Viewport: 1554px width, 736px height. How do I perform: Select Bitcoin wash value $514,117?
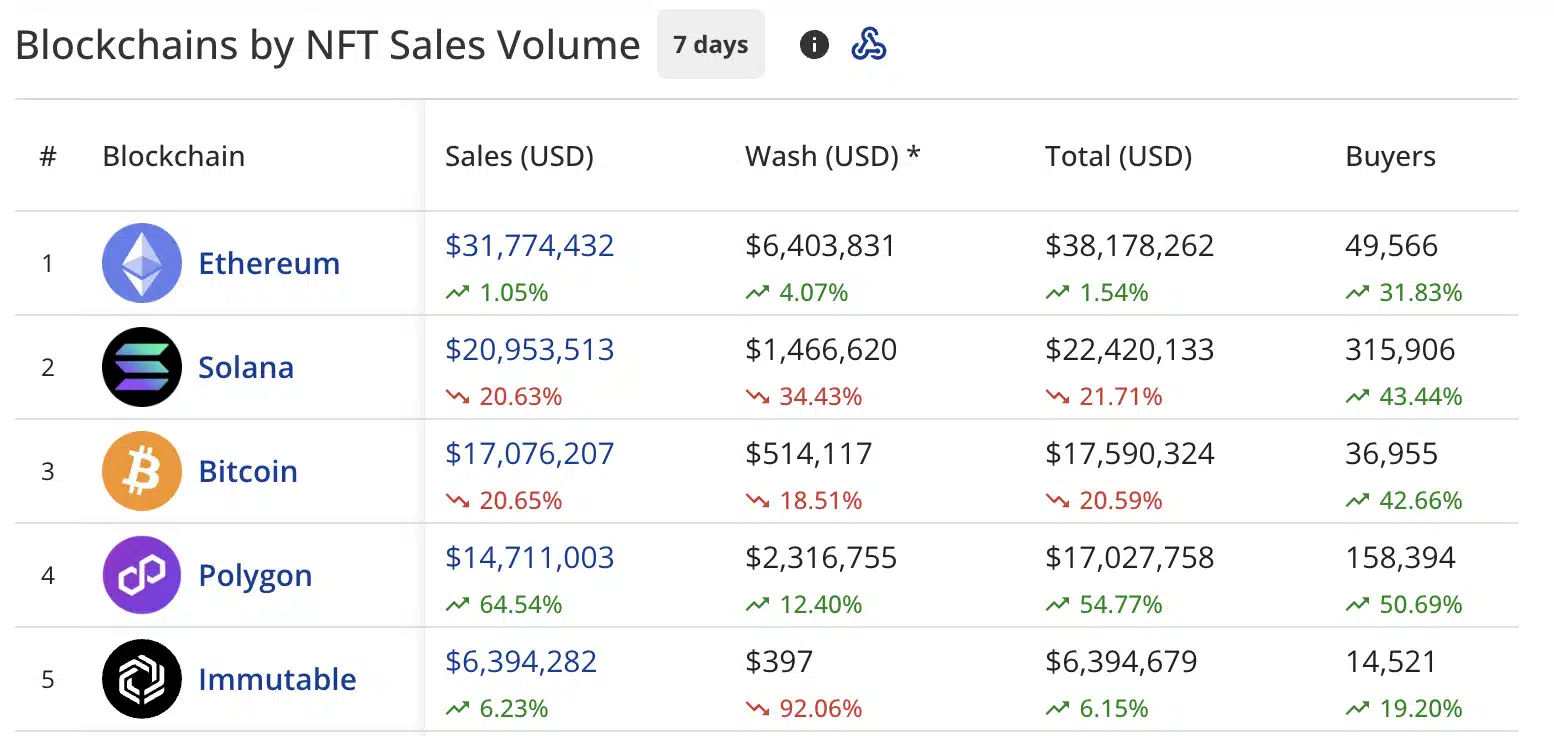coord(808,453)
